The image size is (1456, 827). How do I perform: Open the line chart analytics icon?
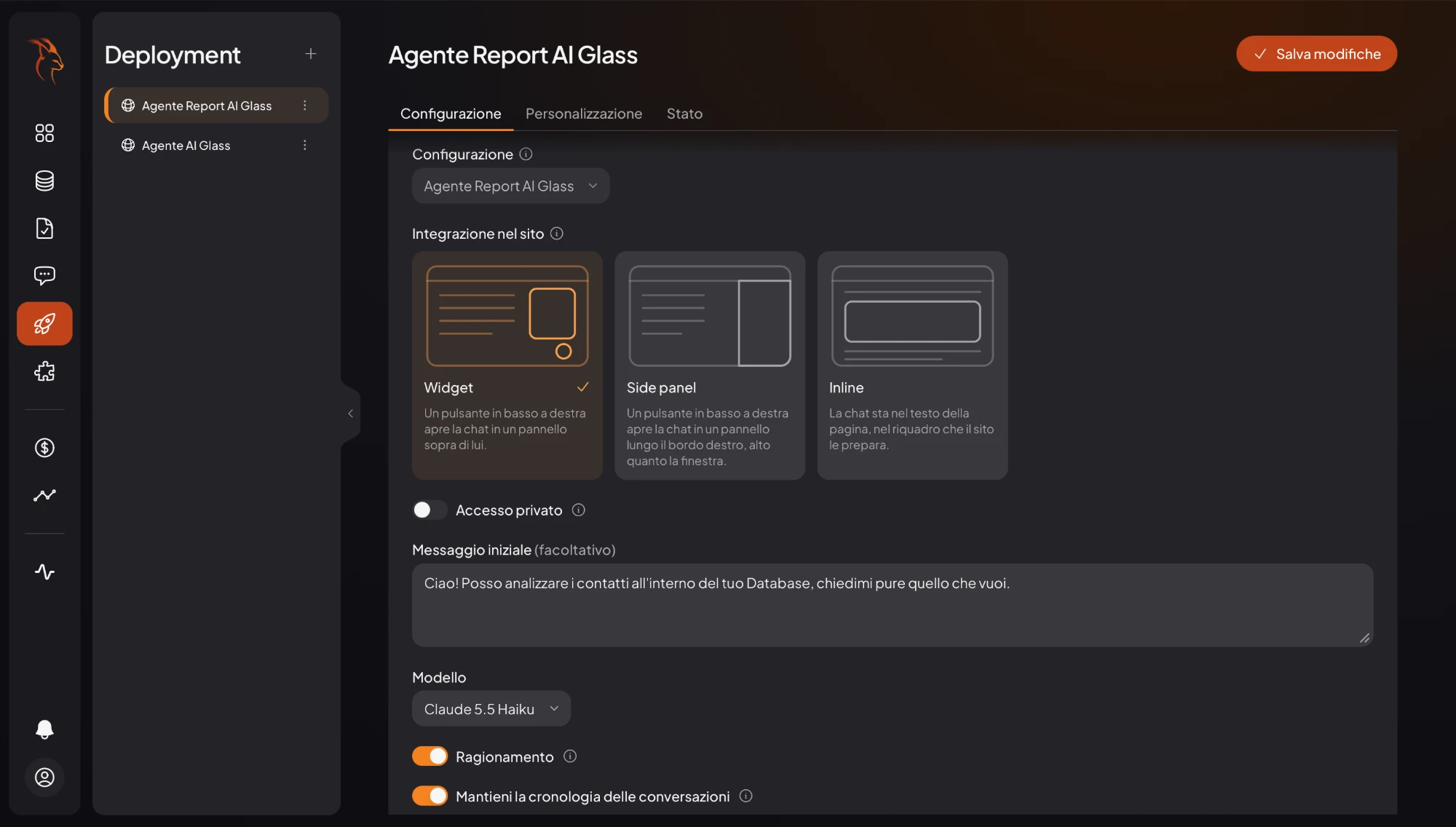click(x=44, y=495)
